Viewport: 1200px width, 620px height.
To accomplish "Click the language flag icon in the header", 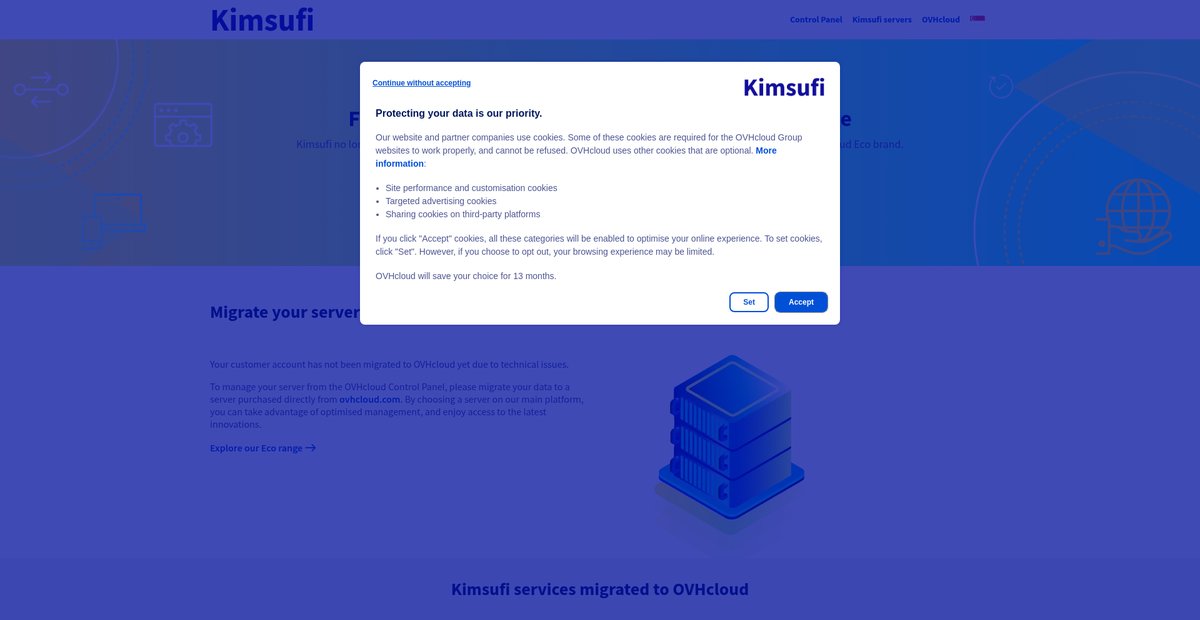I will point(978,19).
